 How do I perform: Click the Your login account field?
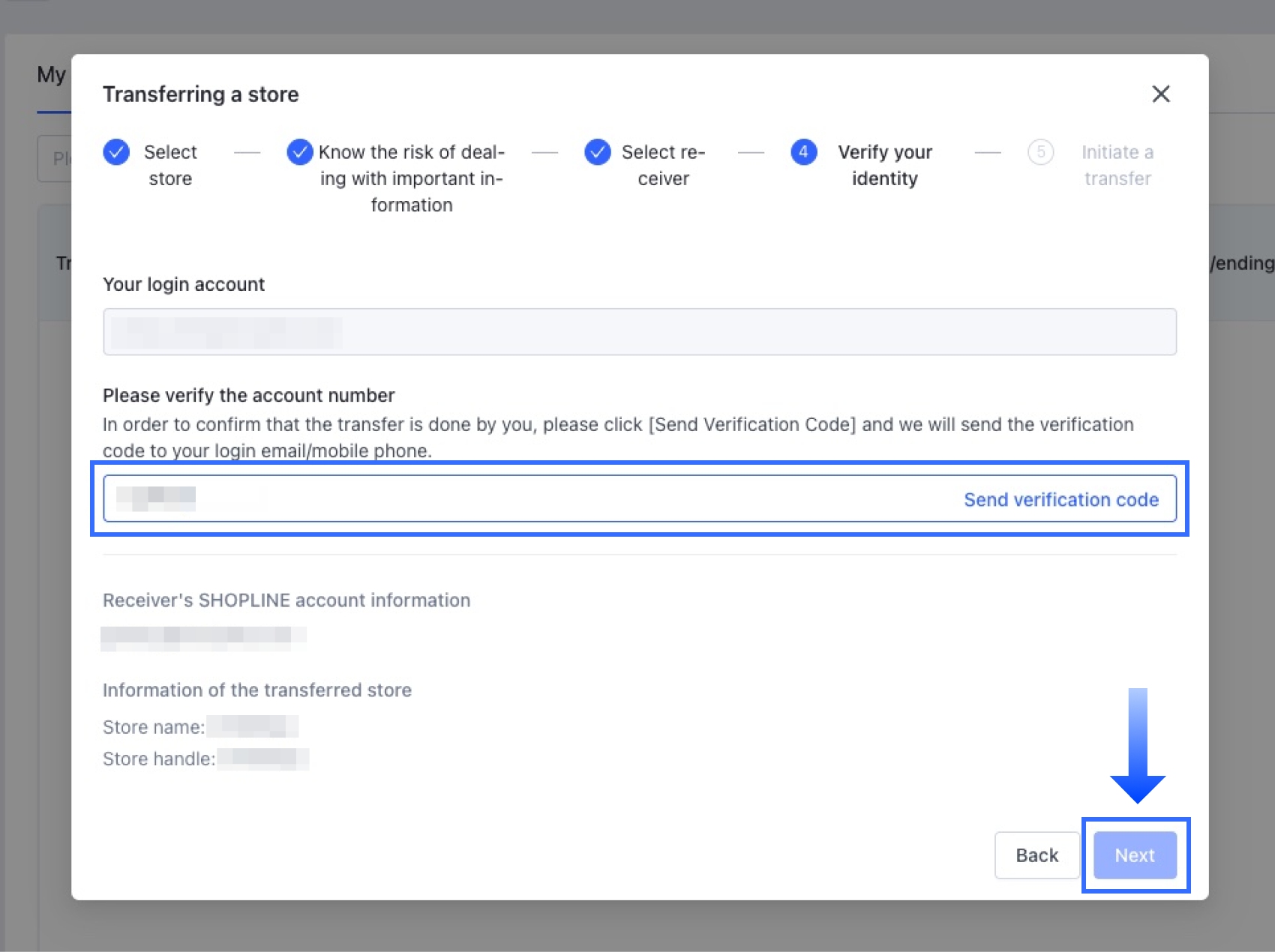click(x=639, y=332)
